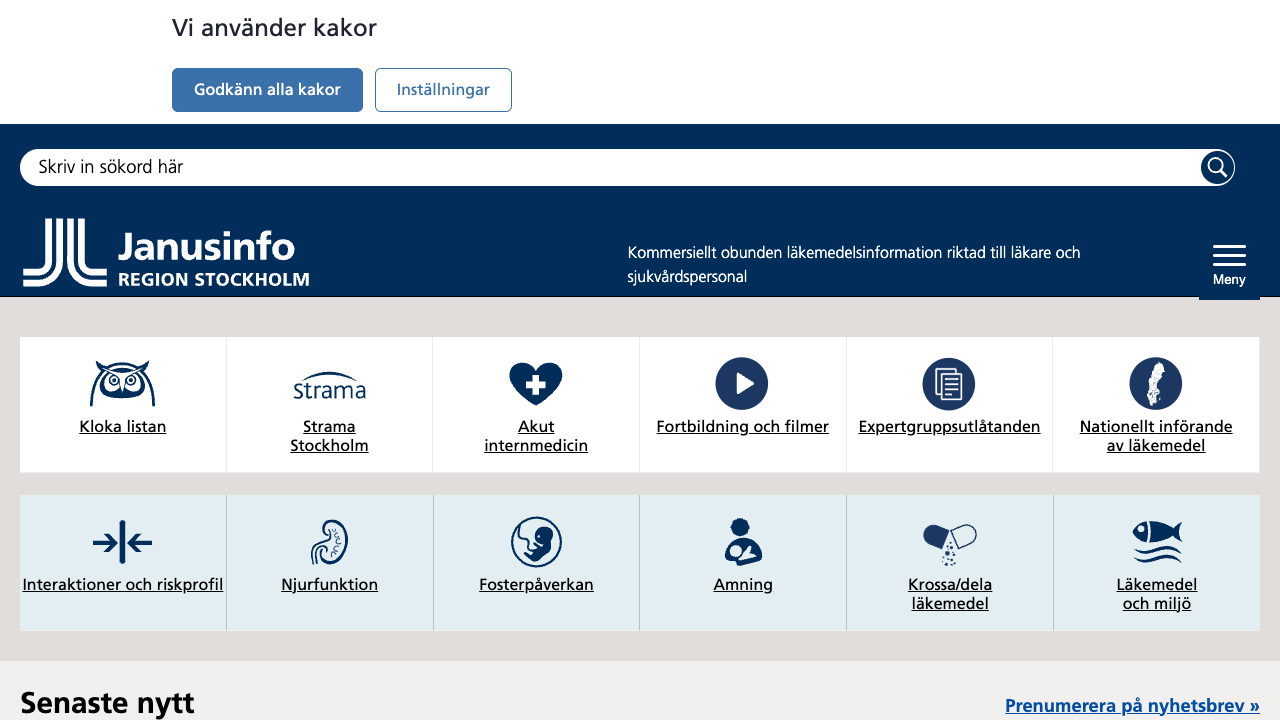This screenshot has width=1280, height=720.
Task: Follow the Prenumerera på nyhetsbrev link
Action: 1132,705
